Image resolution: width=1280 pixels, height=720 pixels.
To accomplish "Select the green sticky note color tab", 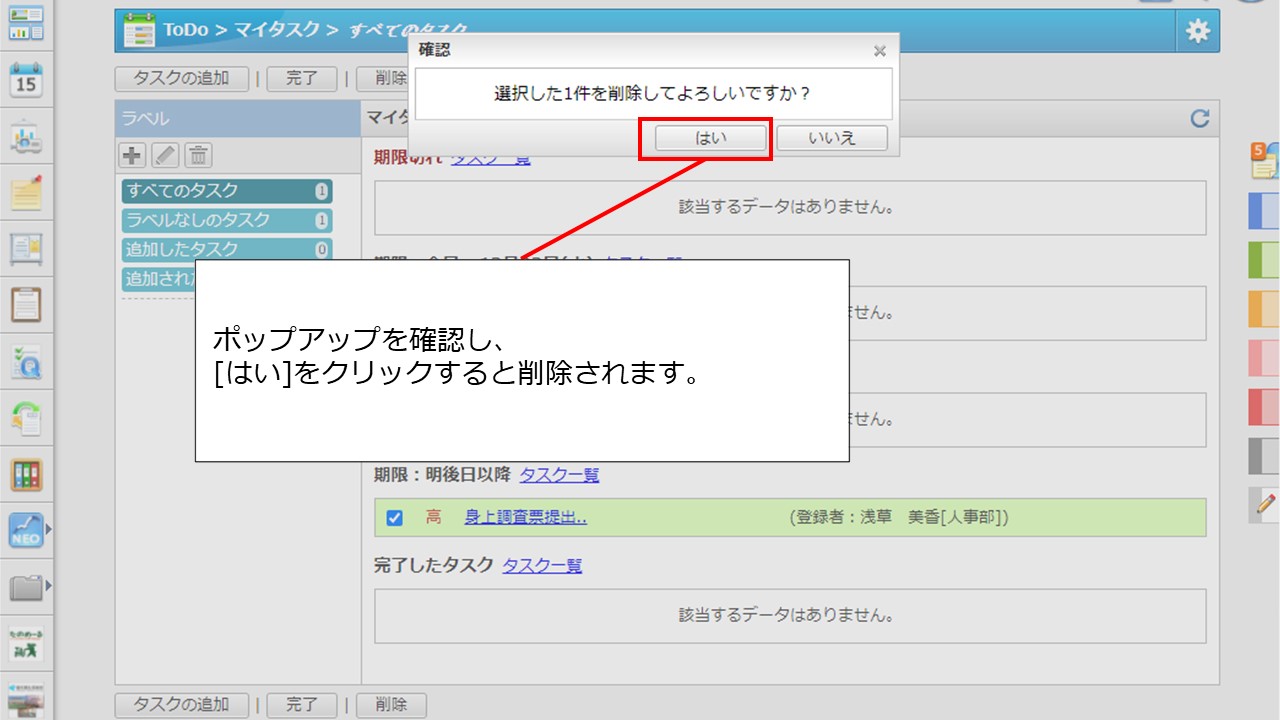I will pyautogui.click(x=1264, y=260).
